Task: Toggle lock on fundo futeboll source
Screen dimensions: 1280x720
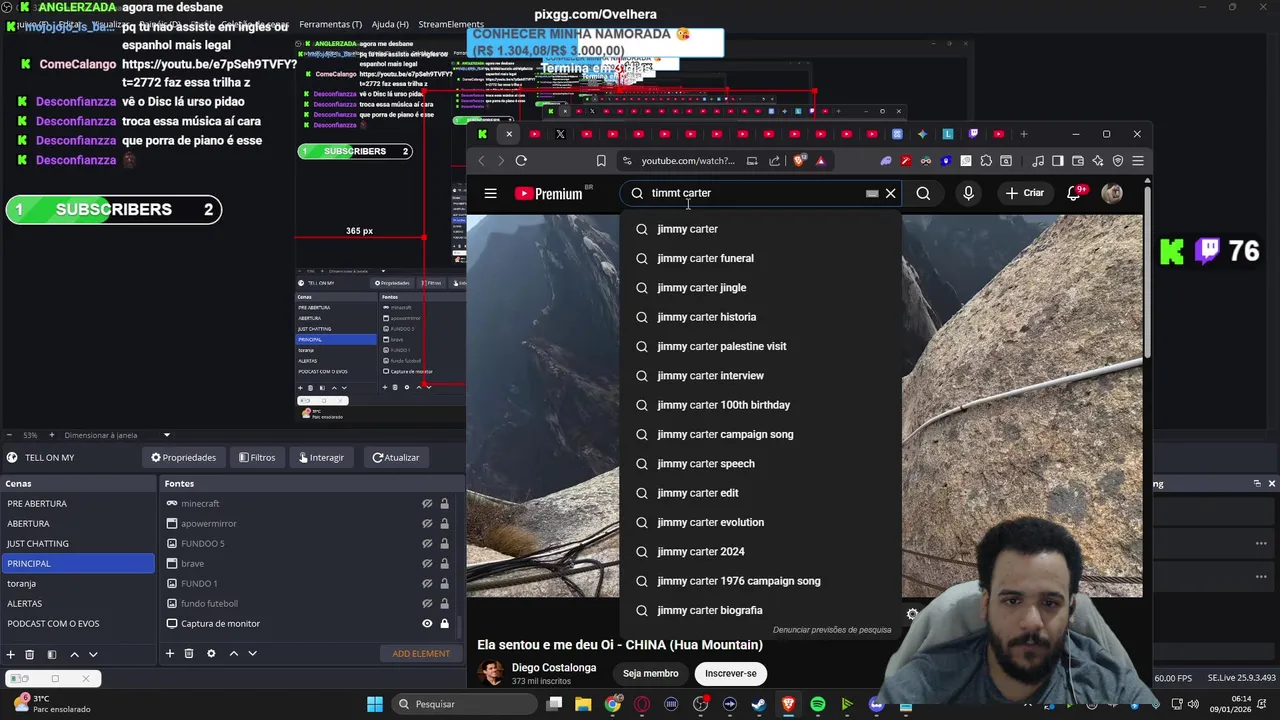Action: pos(444,604)
